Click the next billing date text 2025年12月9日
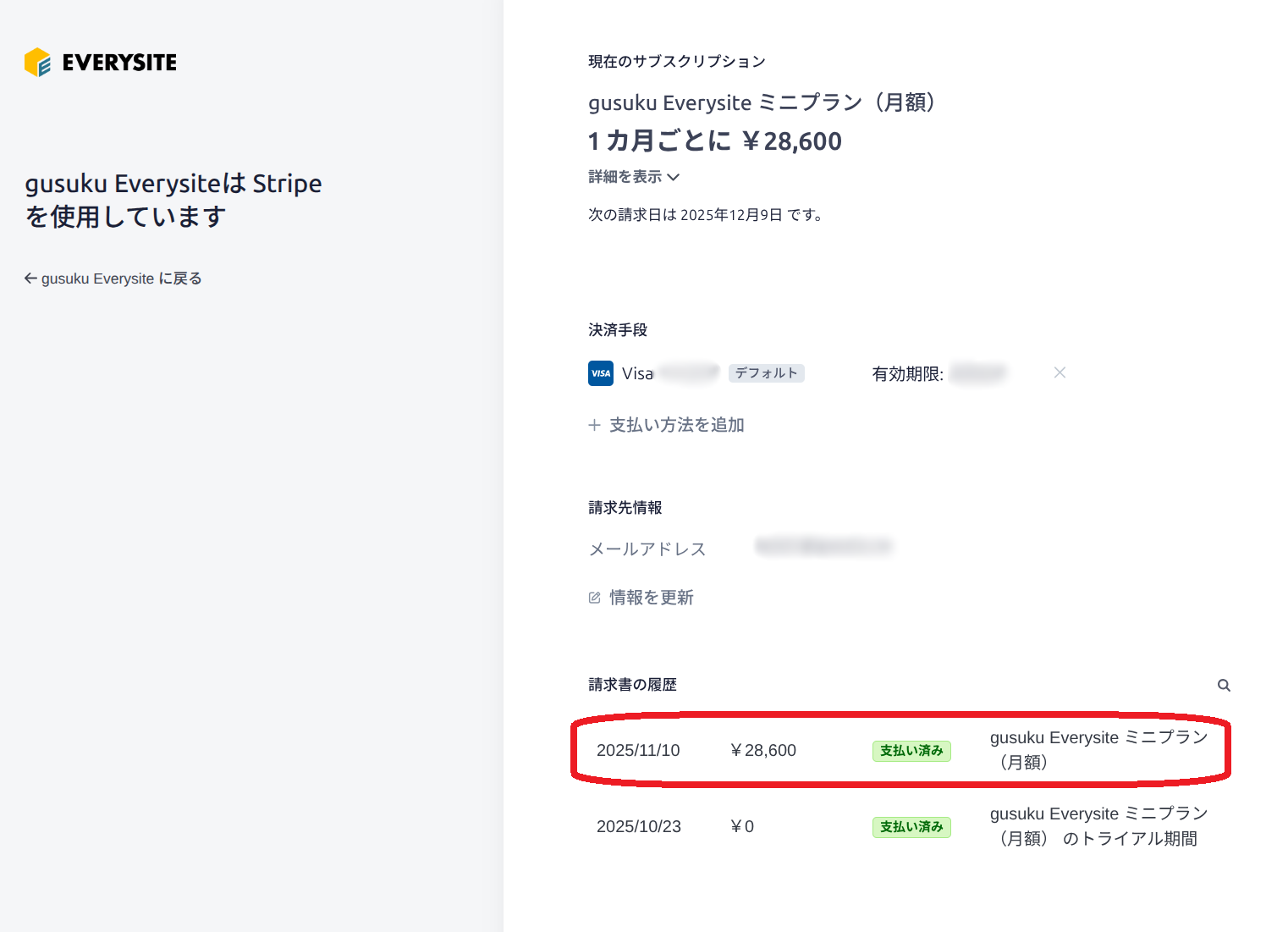This screenshot has width=1288, height=932. click(731, 215)
